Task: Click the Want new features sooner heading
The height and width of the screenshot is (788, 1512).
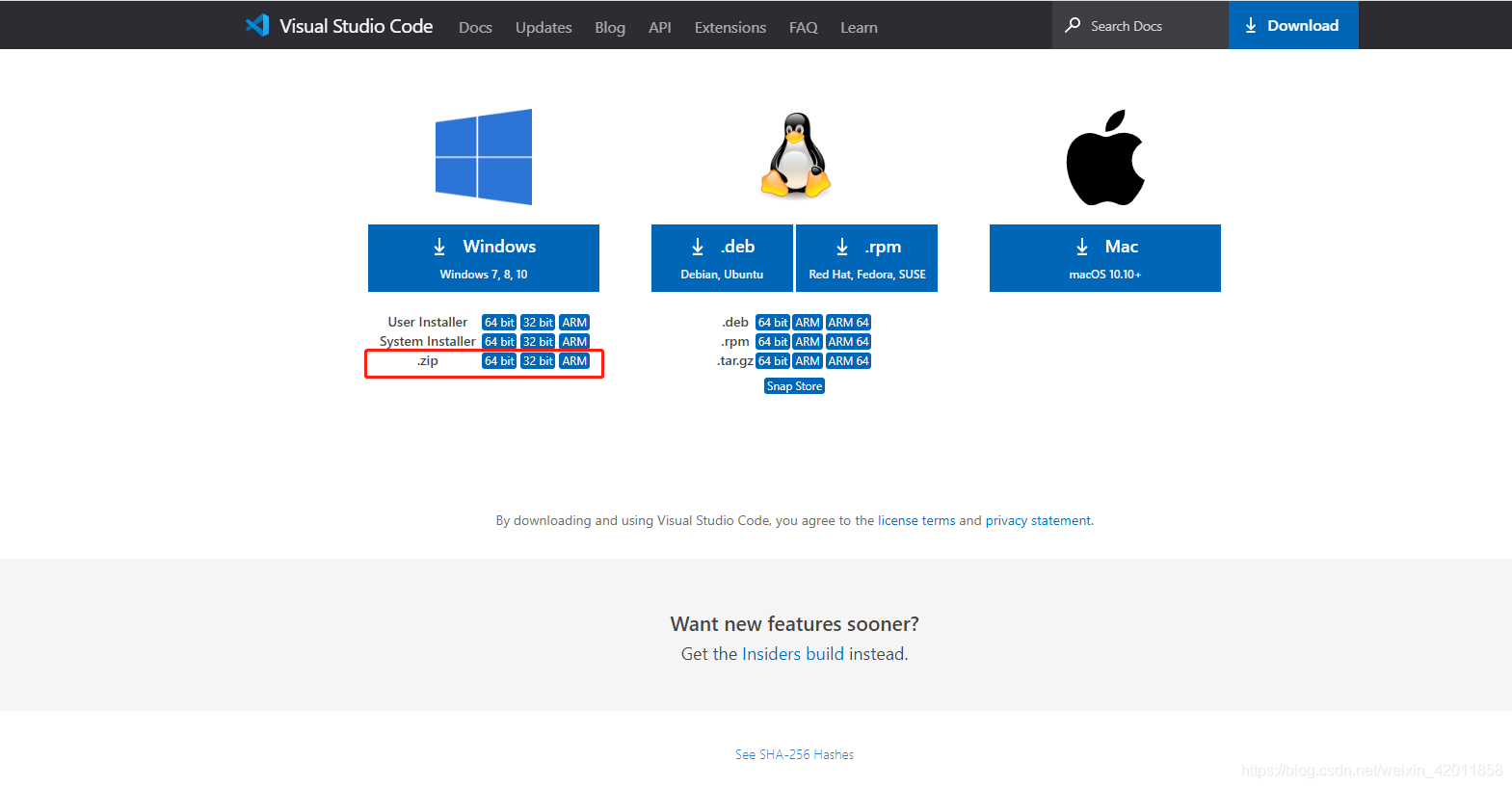Action: click(795, 624)
